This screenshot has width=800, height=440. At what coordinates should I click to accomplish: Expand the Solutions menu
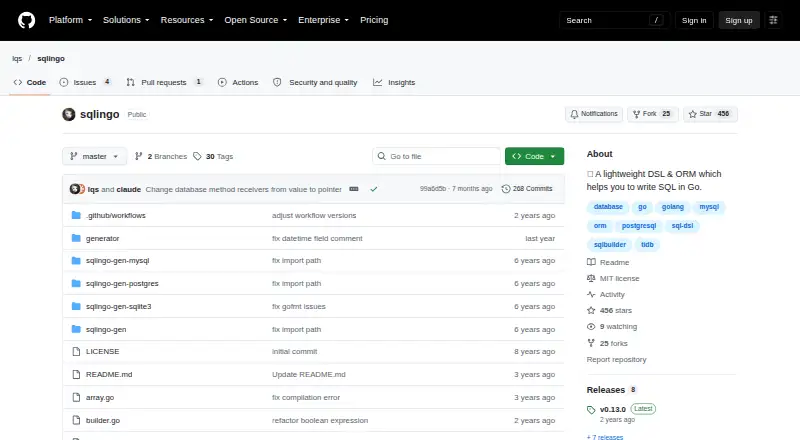coord(126,20)
